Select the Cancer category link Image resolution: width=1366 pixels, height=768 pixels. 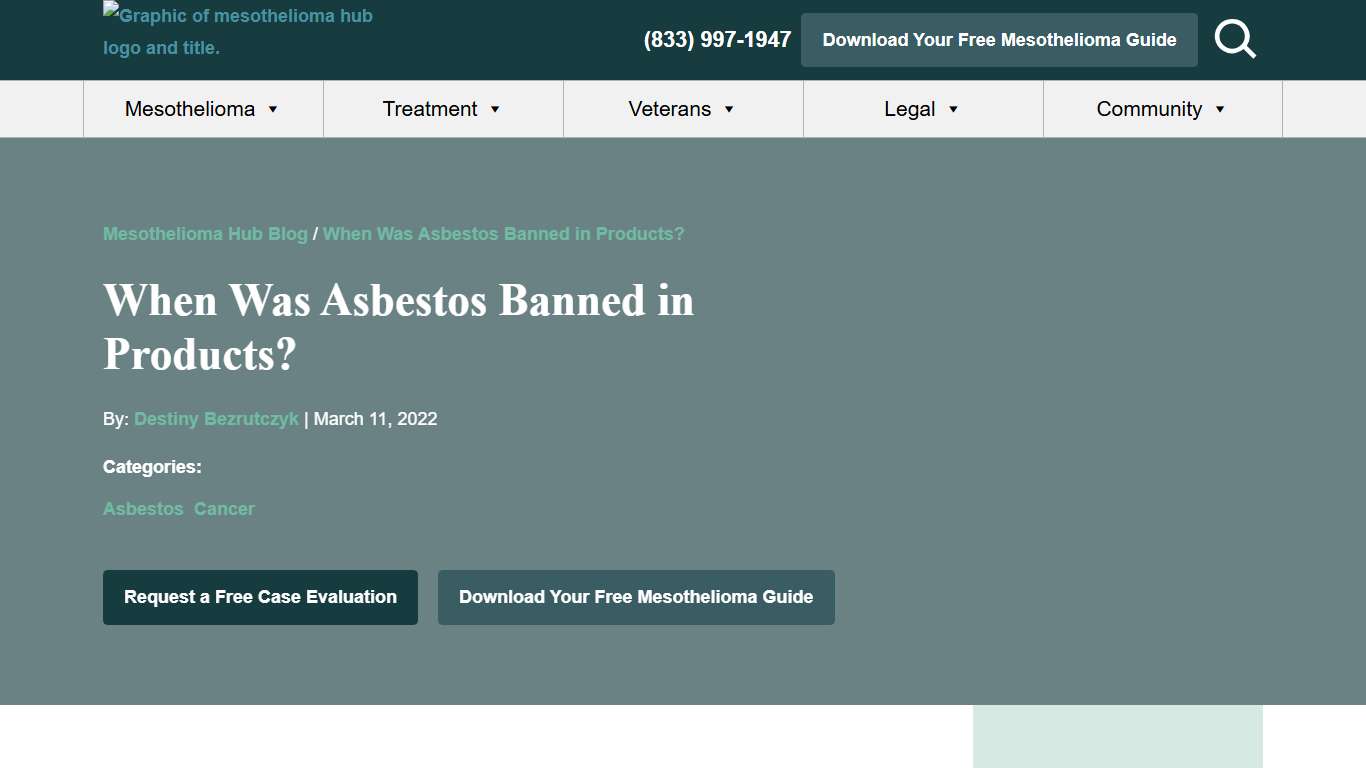tap(224, 509)
